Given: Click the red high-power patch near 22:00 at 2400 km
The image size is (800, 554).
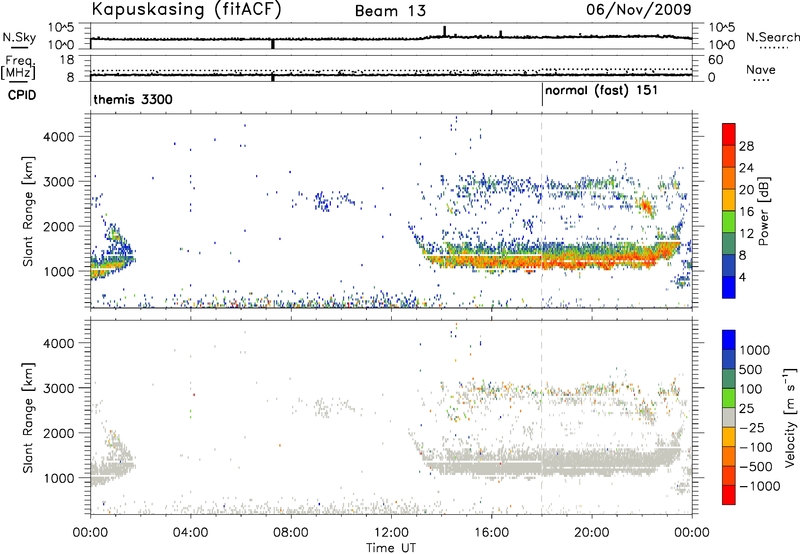Looking at the screenshot, I should tap(646, 207).
